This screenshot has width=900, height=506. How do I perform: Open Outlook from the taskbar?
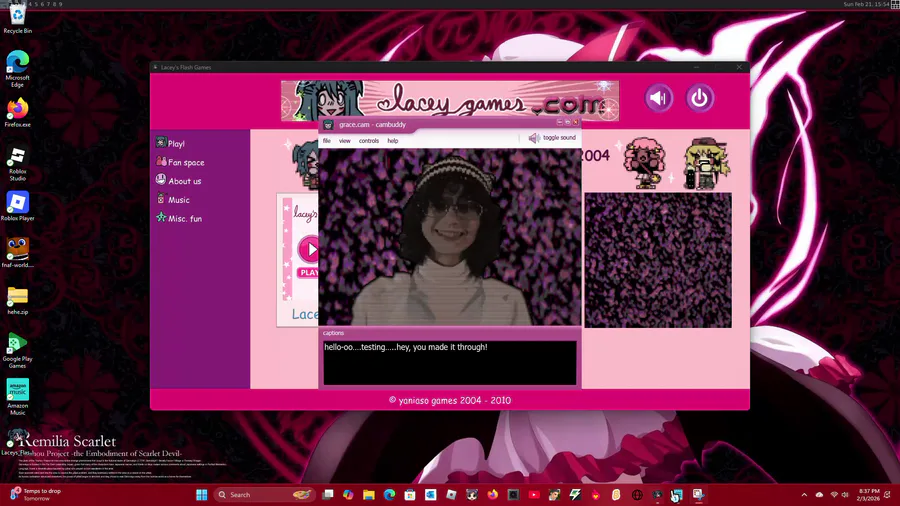430,495
